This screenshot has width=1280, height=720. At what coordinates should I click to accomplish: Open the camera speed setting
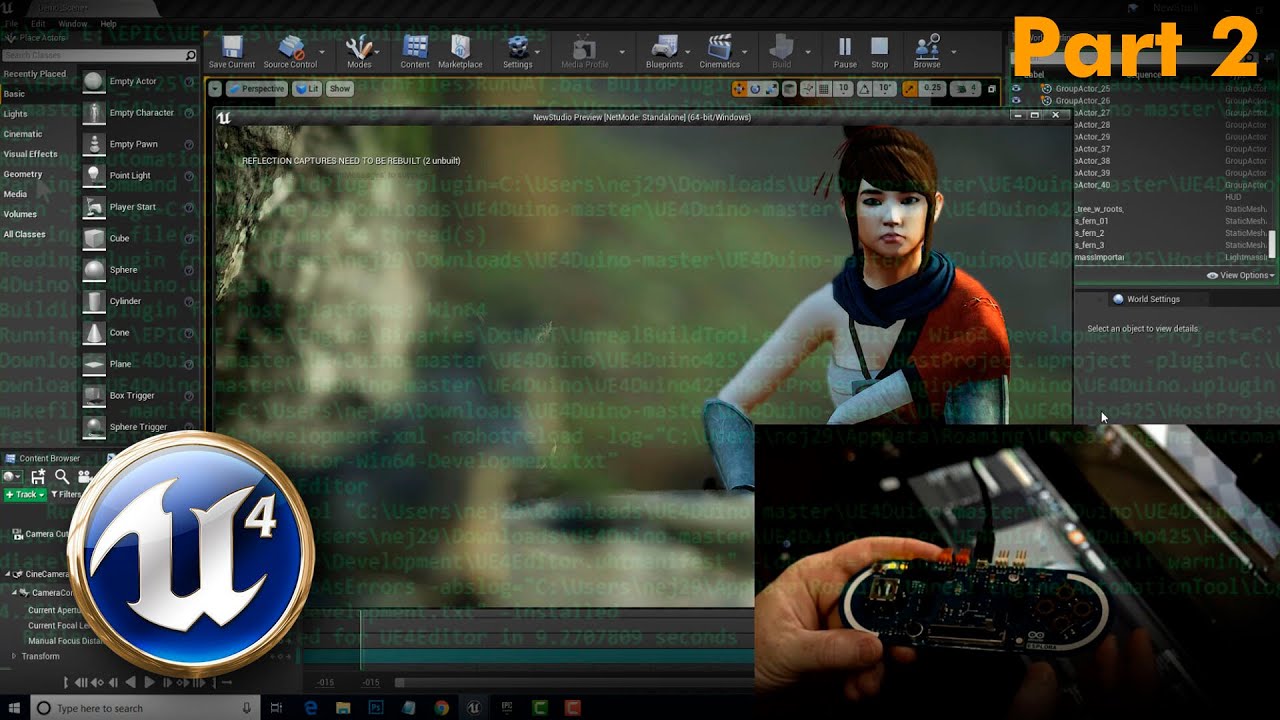pyautogui.click(x=967, y=89)
